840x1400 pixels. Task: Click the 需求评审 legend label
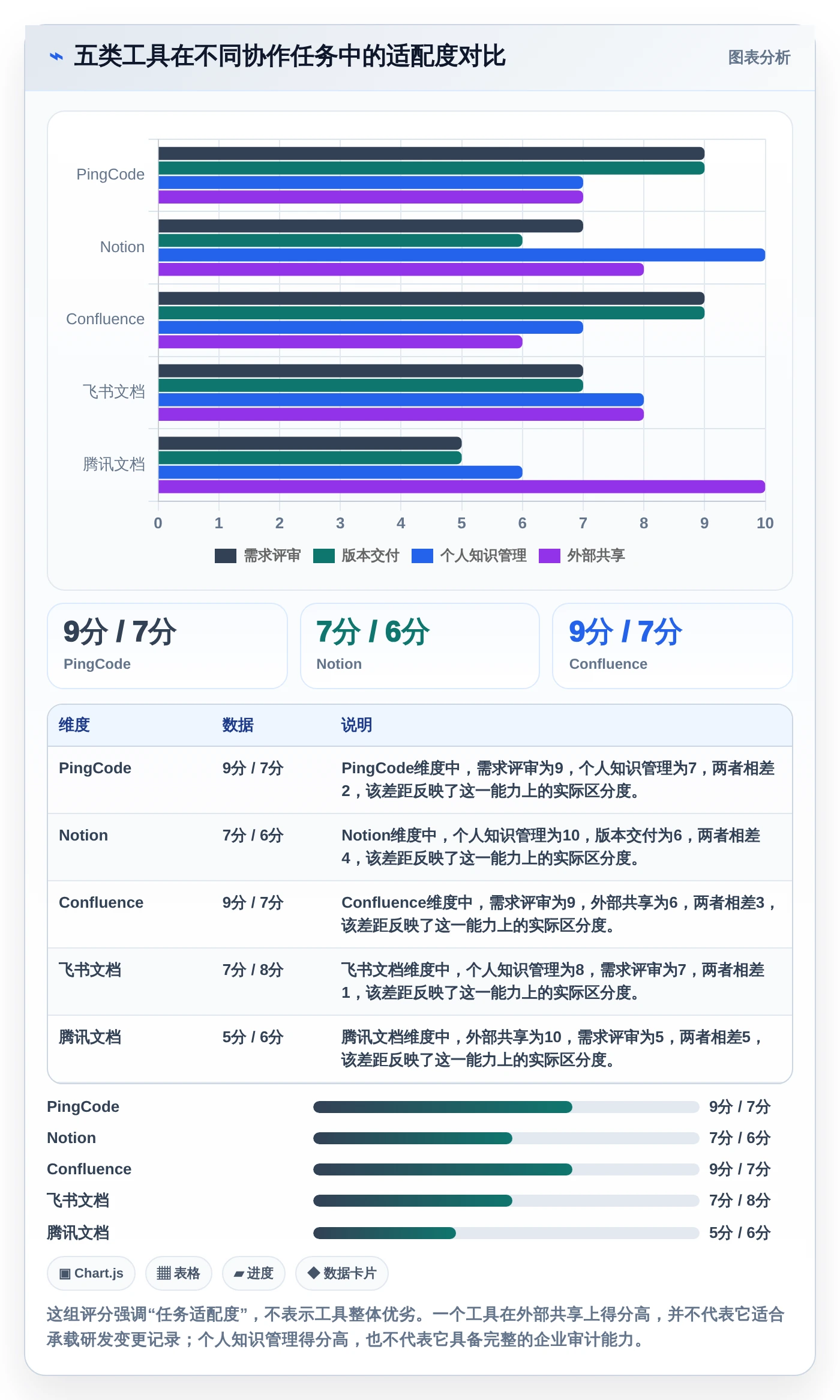click(272, 556)
